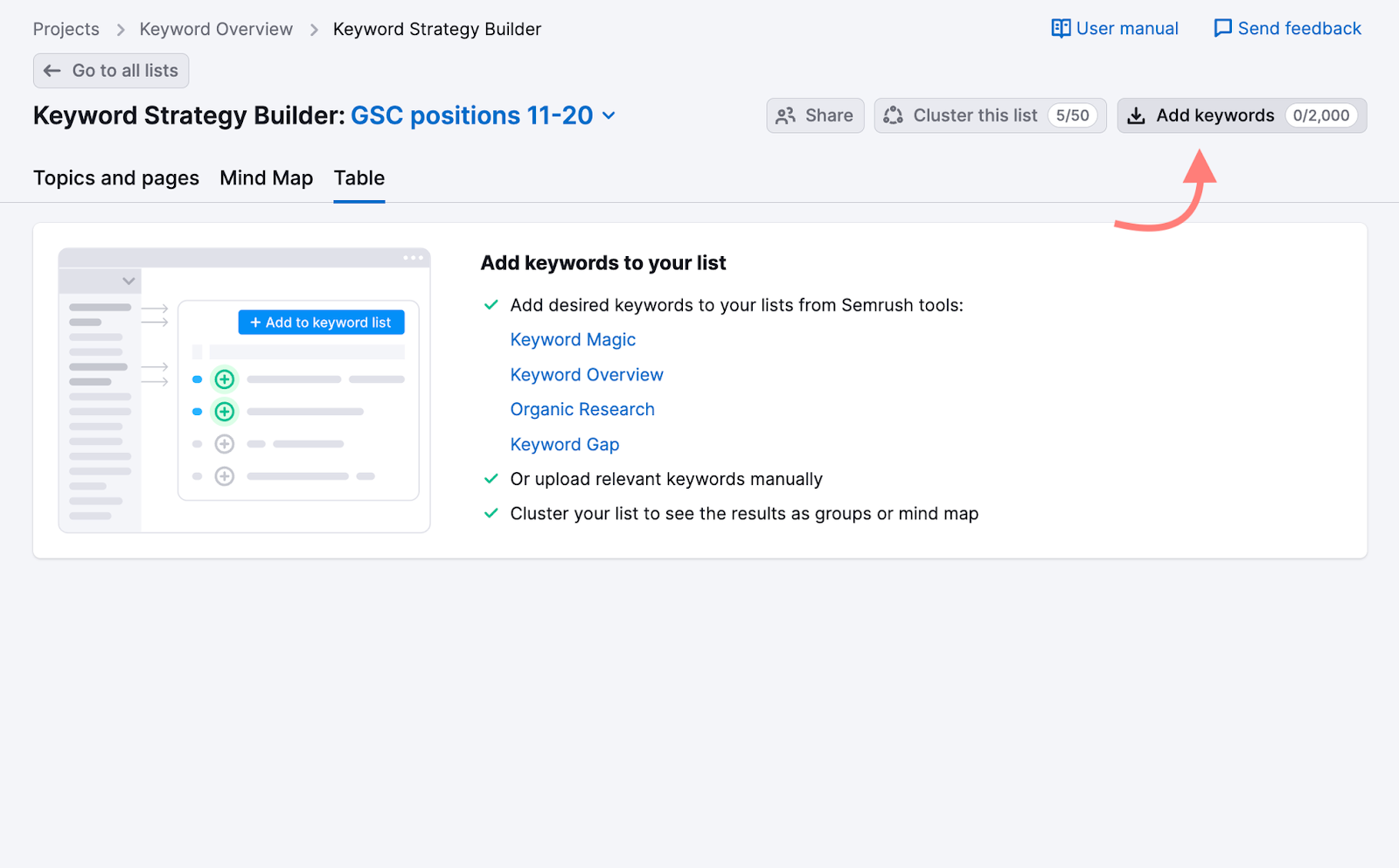Open the Keyword Magic link
The image size is (1399, 868).
pyautogui.click(x=573, y=340)
